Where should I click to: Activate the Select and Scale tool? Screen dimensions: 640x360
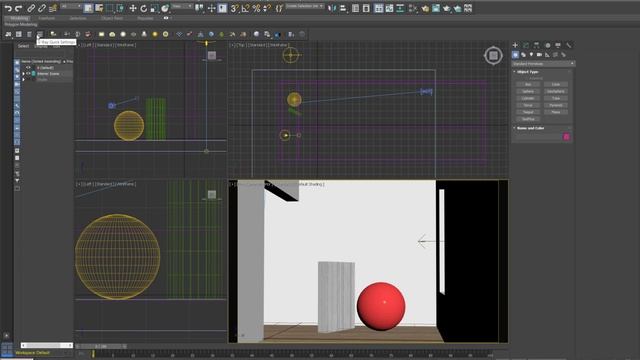154,8
